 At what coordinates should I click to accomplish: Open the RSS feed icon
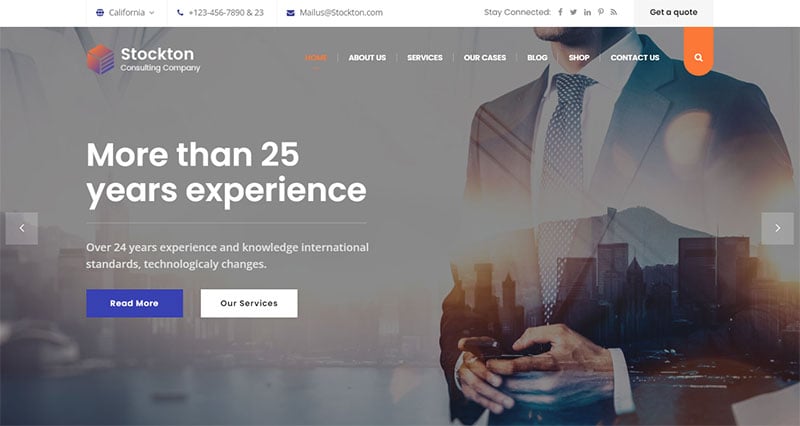point(614,12)
